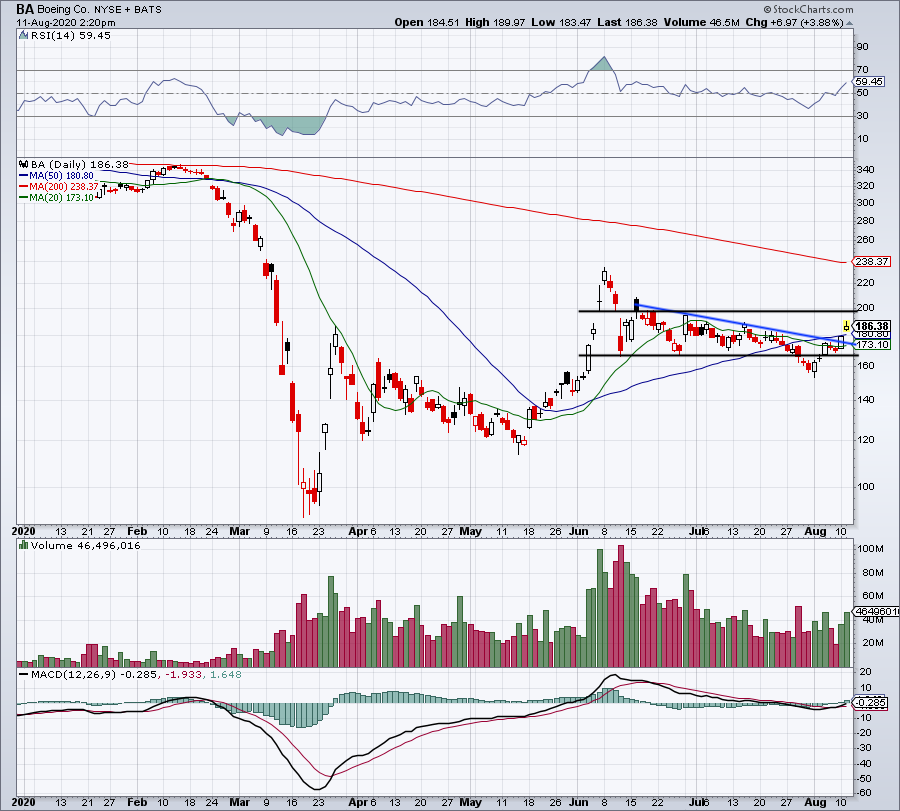Click the 238.37 MA(200) axis price tag

point(870,262)
